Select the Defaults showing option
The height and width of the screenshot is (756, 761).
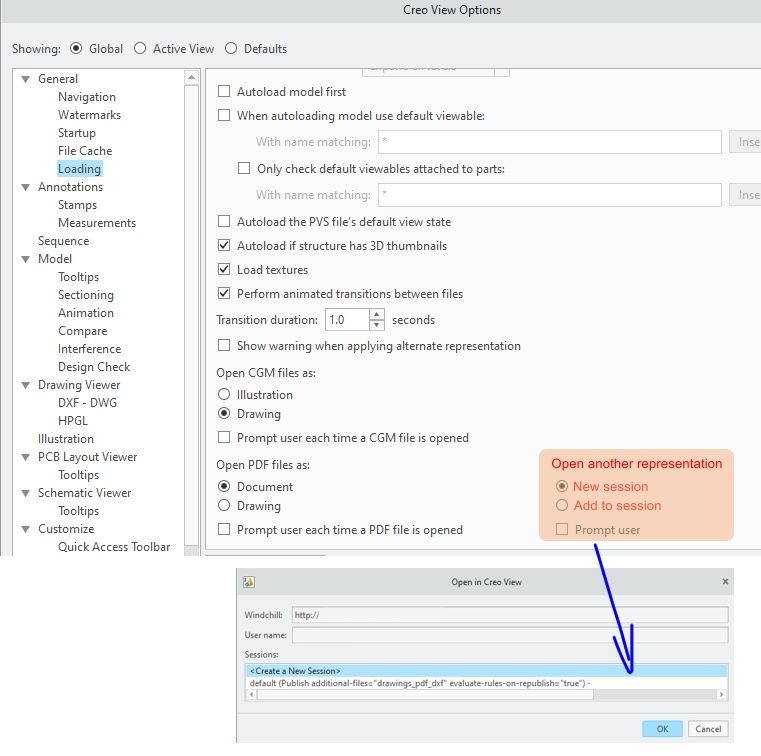[231, 49]
